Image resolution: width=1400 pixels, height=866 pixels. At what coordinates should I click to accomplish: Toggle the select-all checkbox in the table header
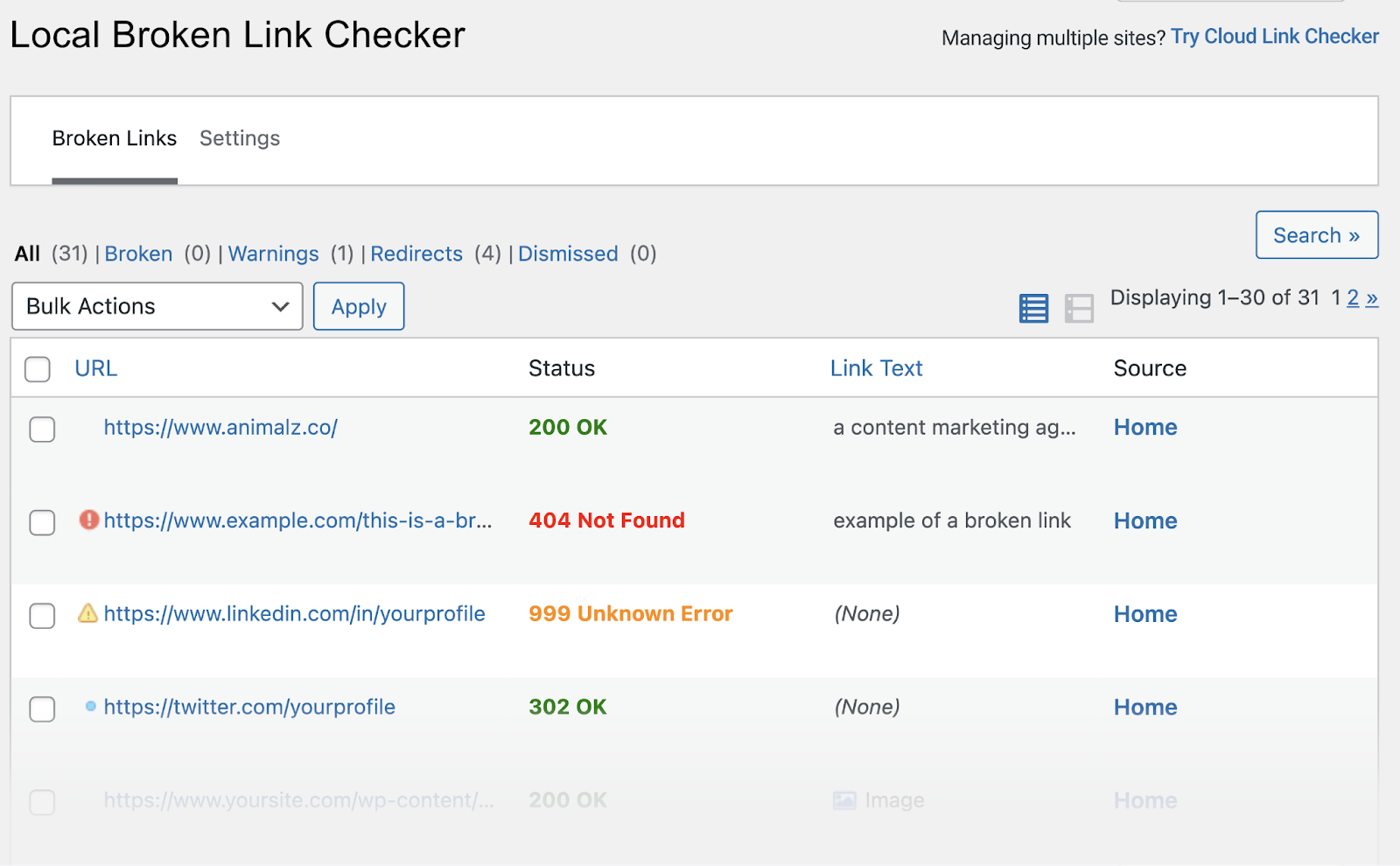(37, 368)
